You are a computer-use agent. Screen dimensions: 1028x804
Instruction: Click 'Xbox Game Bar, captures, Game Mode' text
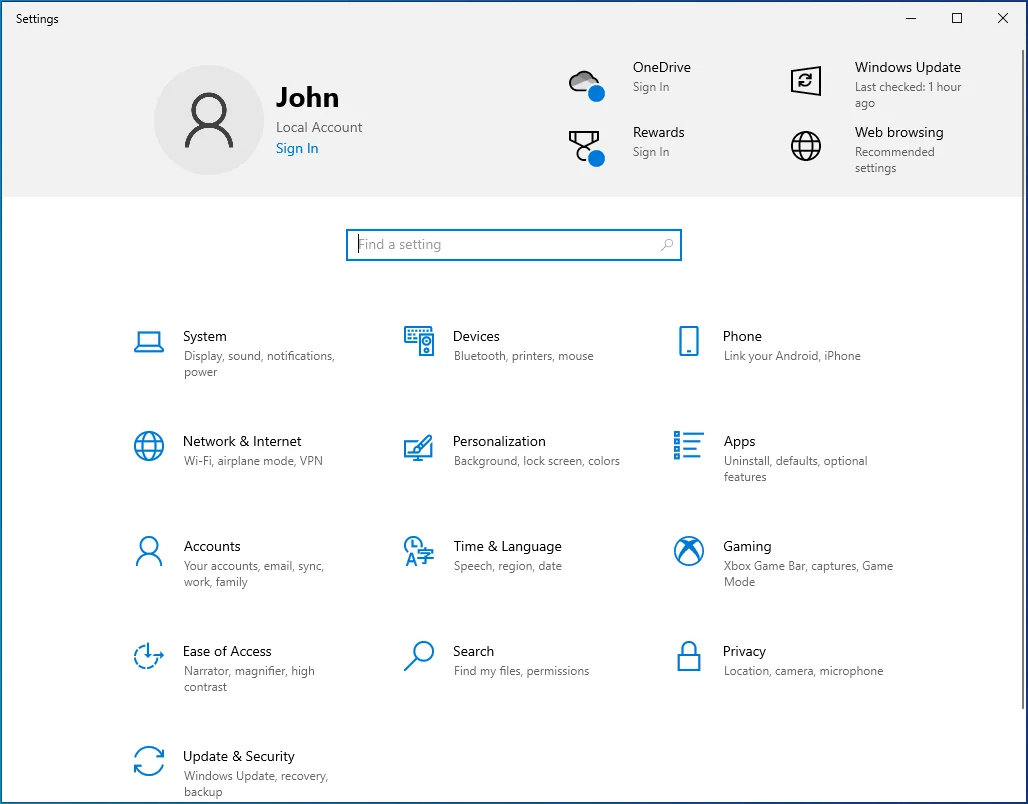pos(808,573)
